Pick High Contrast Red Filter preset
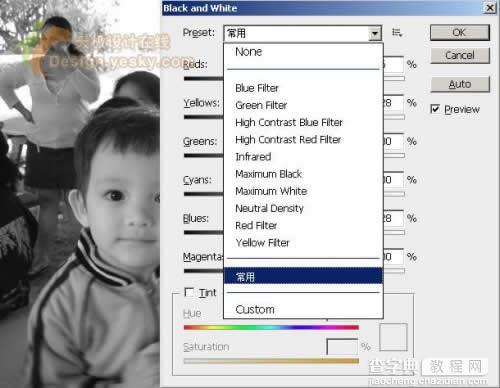The image size is (500, 388). tap(288, 140)
